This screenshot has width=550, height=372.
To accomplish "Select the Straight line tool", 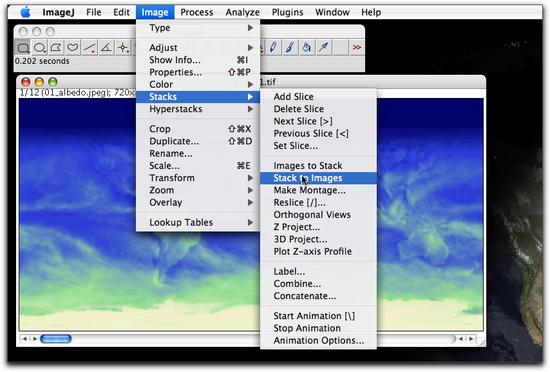I will coord(89,47).
